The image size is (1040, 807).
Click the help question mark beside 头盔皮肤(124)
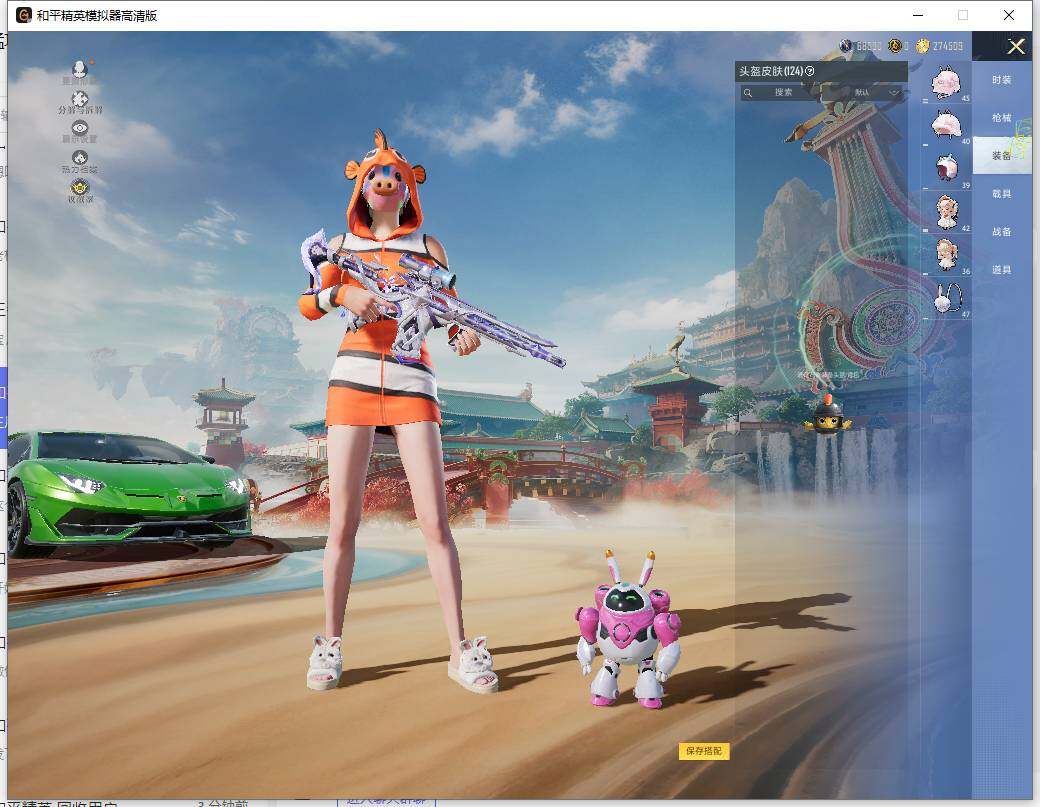click(810, 71)
